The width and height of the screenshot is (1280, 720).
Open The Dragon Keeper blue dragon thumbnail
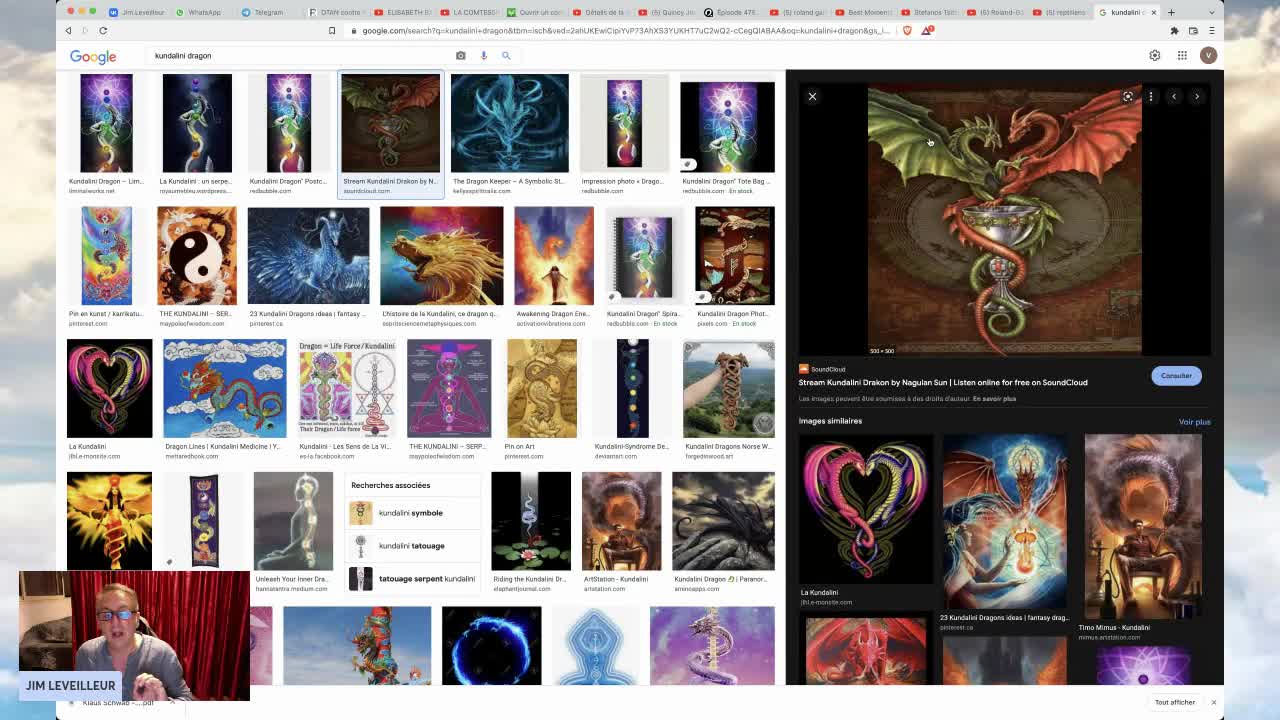[509, 123]
